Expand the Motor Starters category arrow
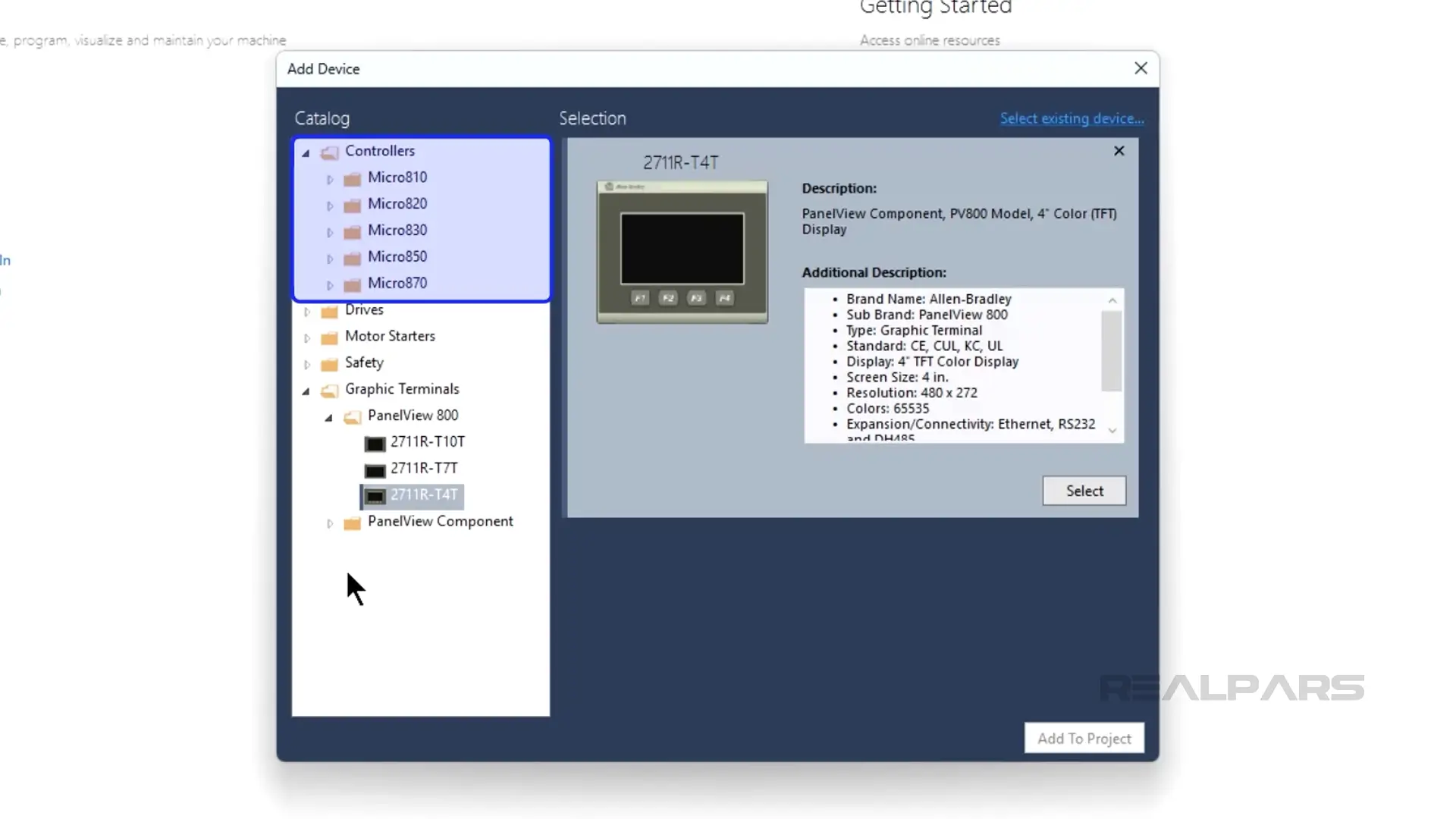This screenshot has height=819, width=1456. [x=307, y=338]
